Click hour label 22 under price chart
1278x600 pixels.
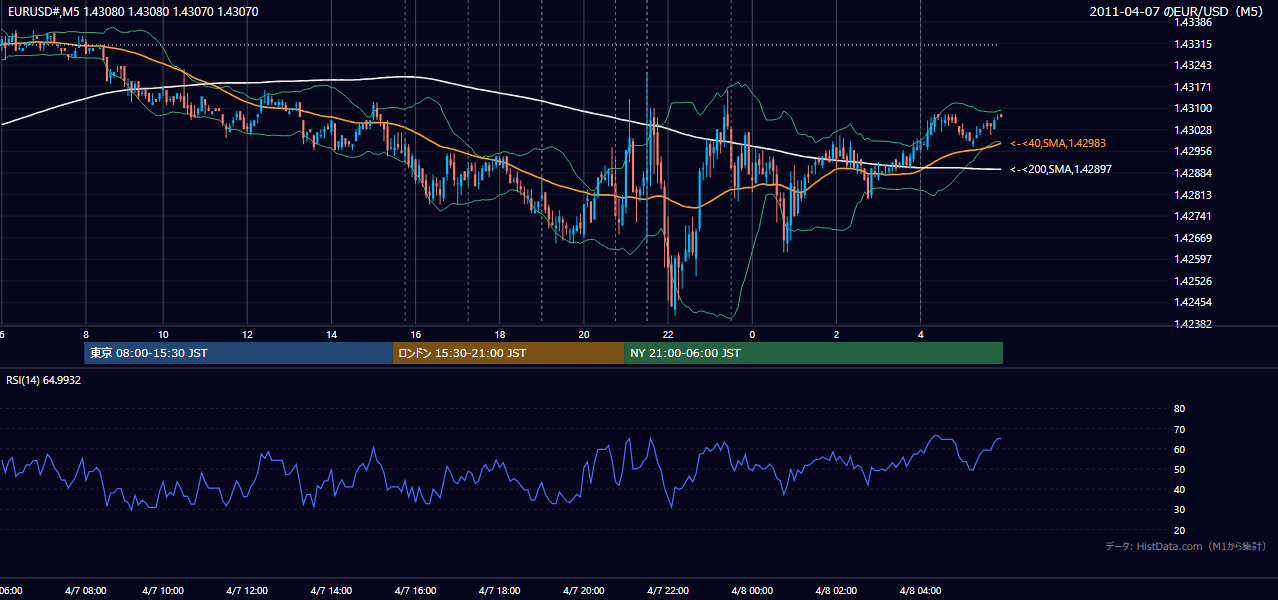[668, 335]
